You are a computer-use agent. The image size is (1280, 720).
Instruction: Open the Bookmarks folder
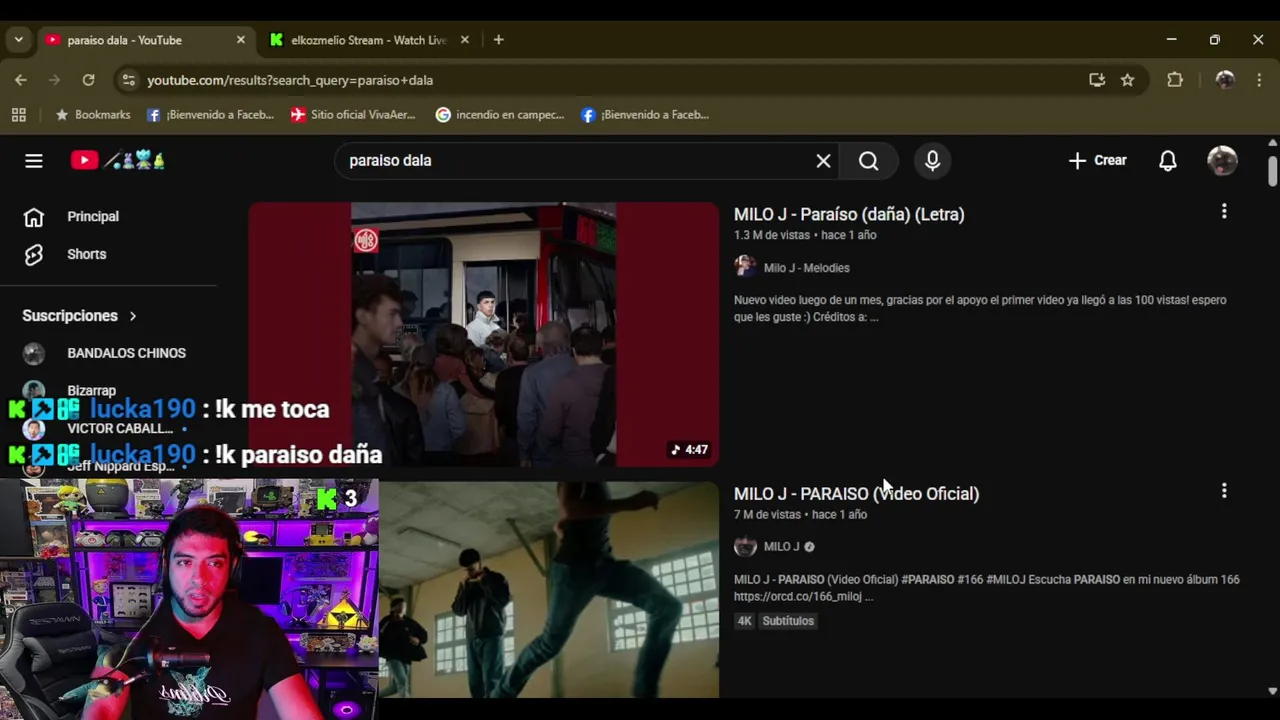pyautogui.click(x=92, y=115)
